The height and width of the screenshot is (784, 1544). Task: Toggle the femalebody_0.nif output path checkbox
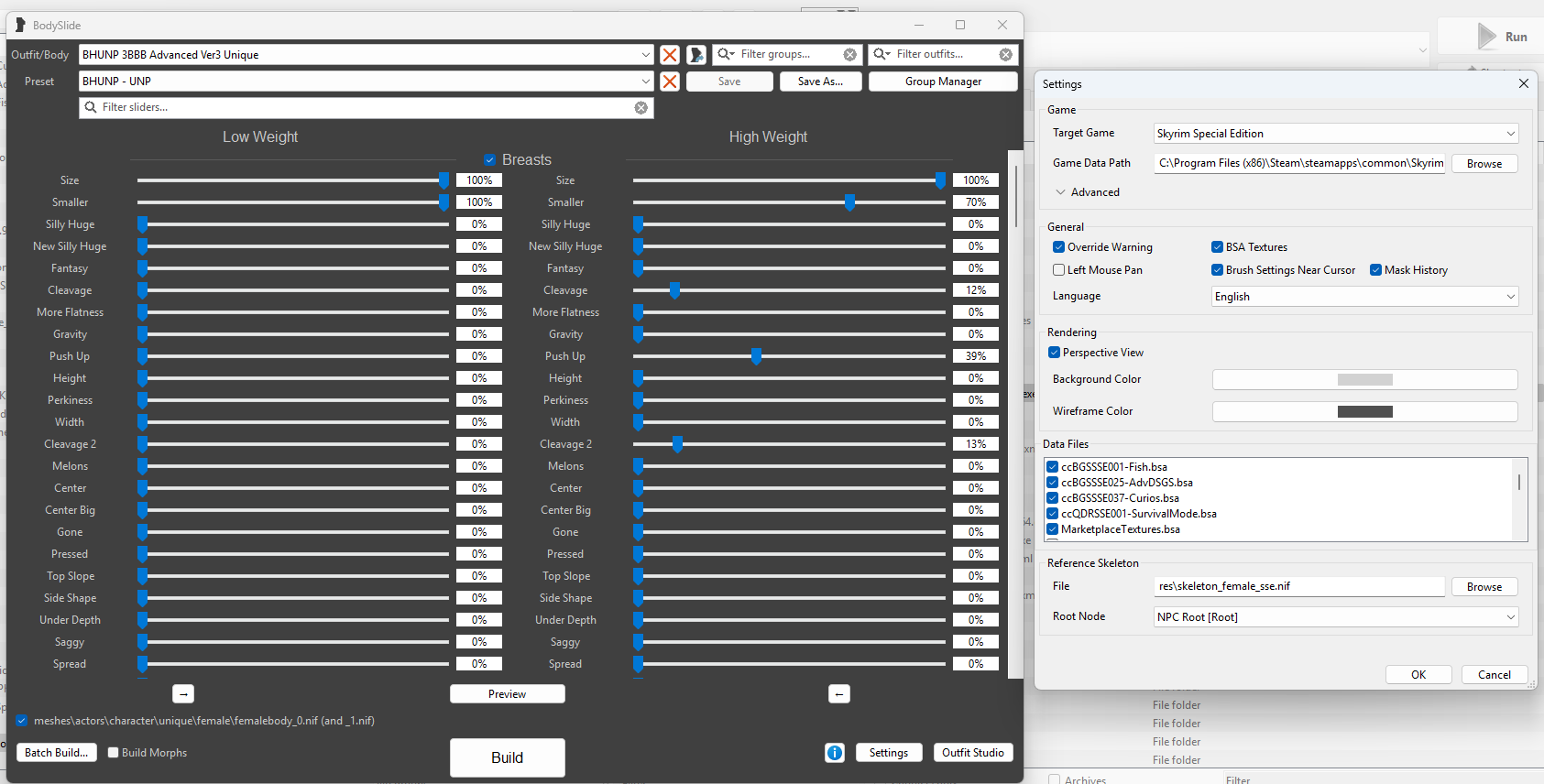[22, 721]
